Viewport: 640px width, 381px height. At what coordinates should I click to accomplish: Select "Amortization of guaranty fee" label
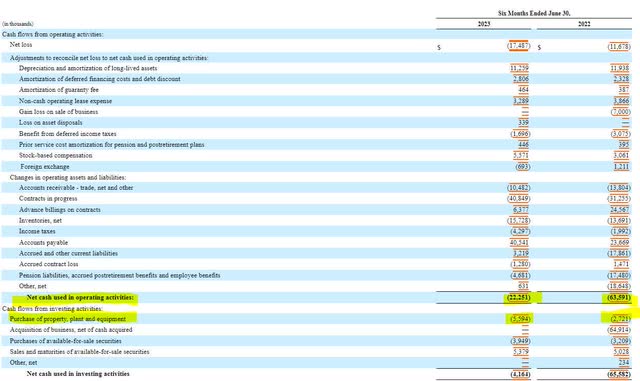(59, 89)
